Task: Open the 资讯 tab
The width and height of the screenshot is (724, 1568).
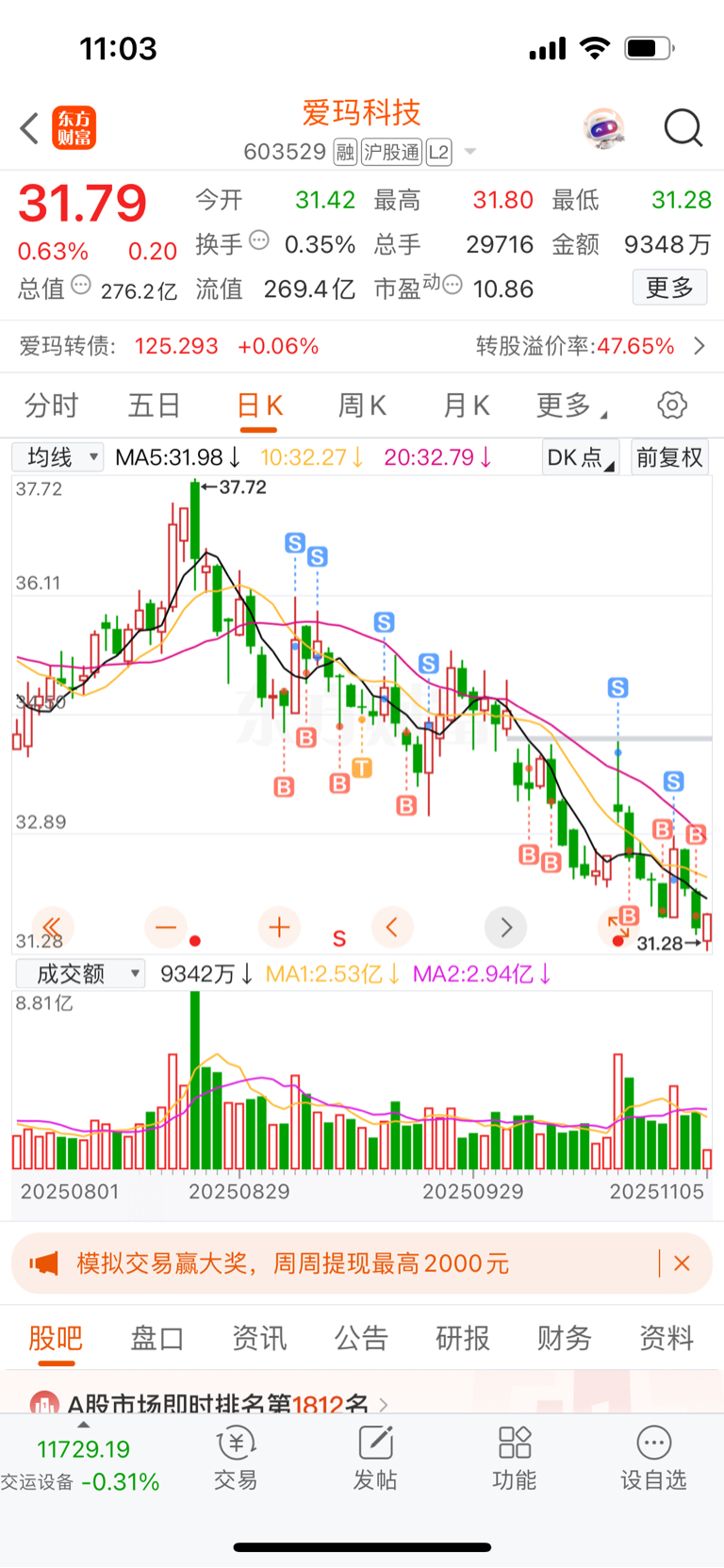Action: point(259,1338)
